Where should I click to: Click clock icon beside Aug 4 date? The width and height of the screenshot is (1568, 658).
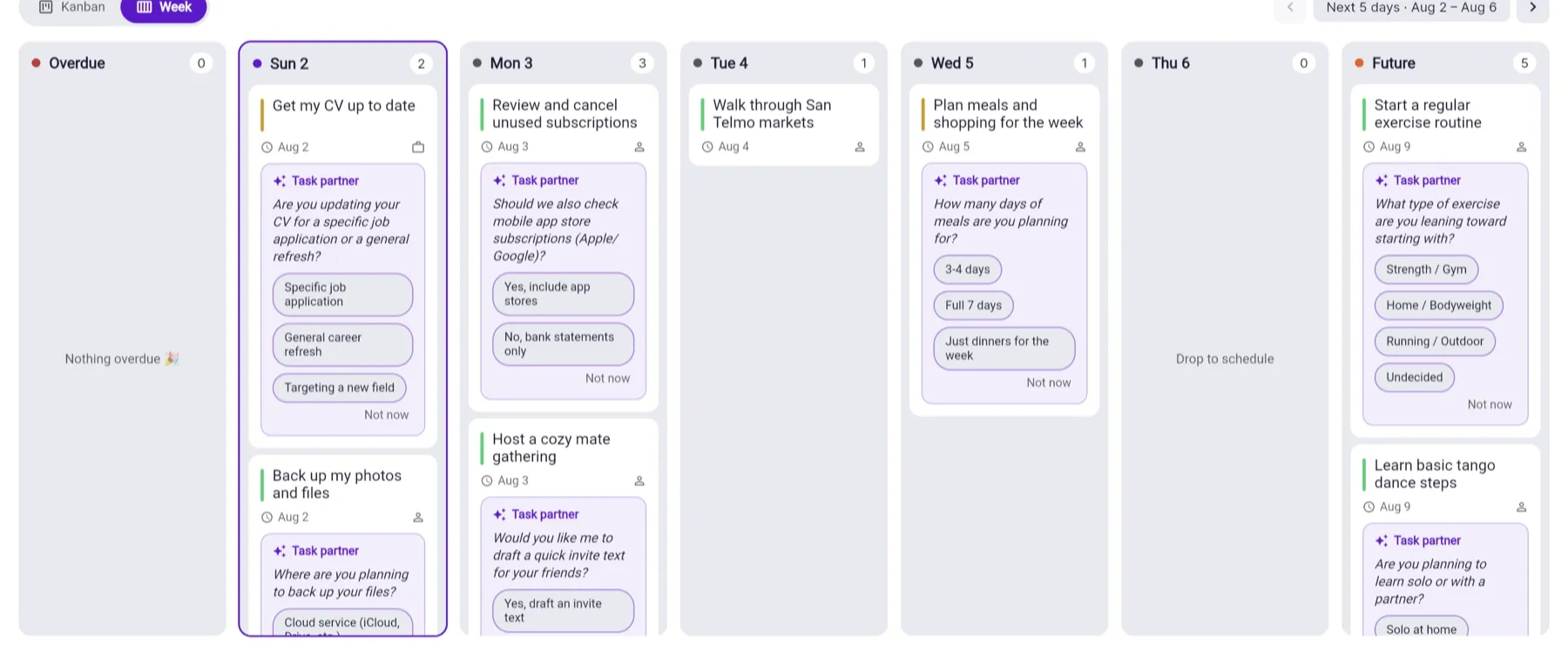pos(707,147)
